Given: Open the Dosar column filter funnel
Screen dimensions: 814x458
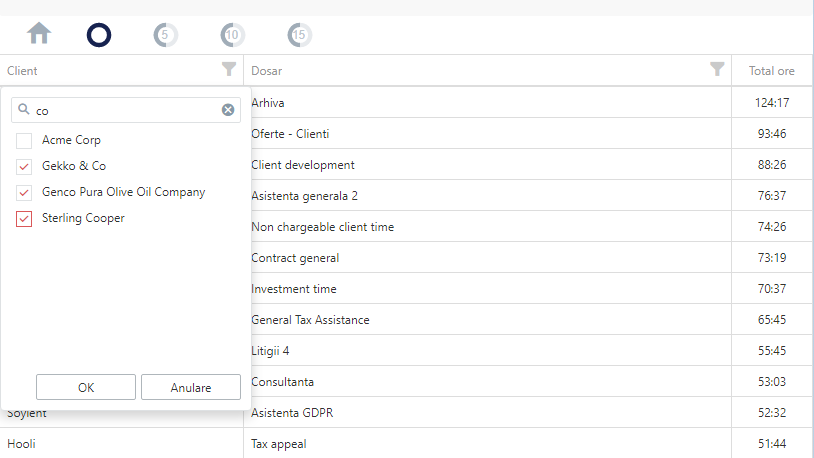Looking at the screenshot, I should click(x=717, y=69).
